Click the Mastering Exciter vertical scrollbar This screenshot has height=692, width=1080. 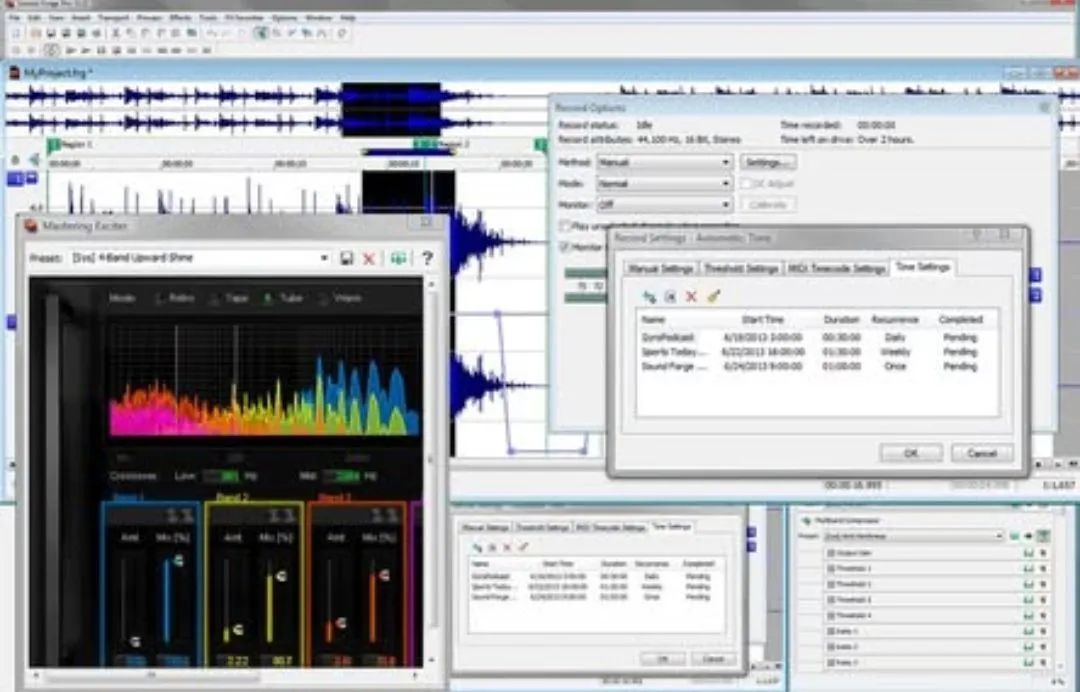coord(432,471)
